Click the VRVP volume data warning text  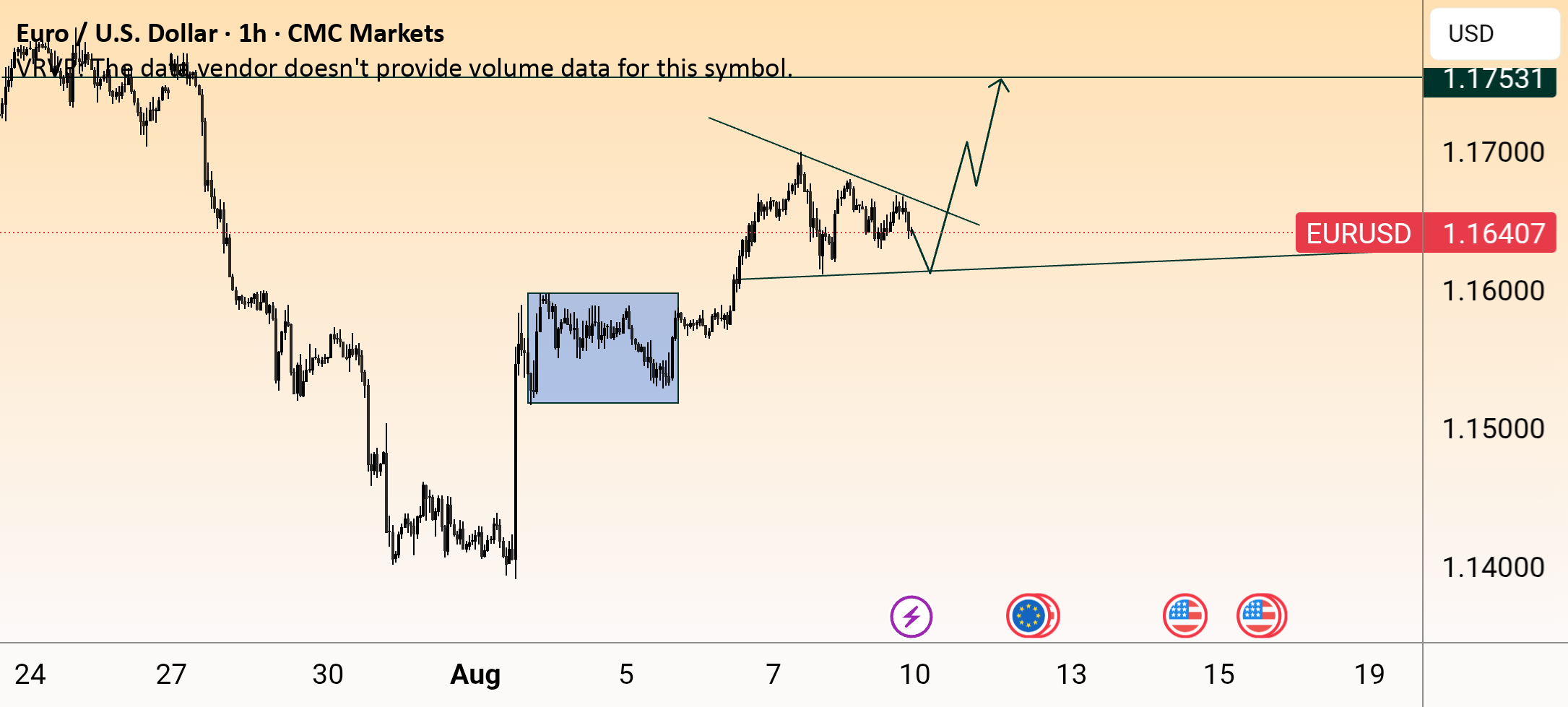coord(404,68)
